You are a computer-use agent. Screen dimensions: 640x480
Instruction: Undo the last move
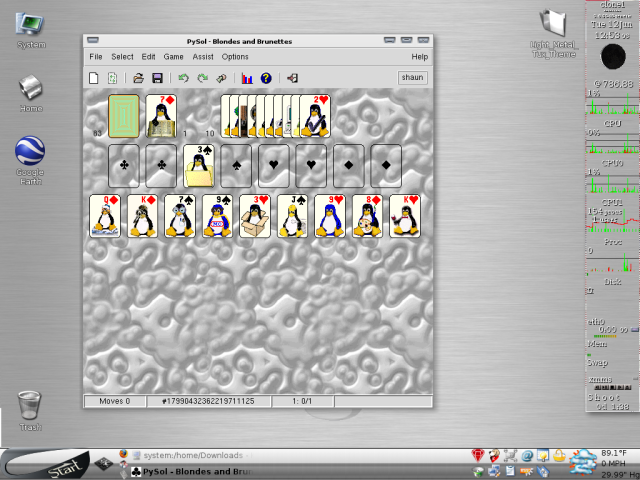click(x=183, y=78)
